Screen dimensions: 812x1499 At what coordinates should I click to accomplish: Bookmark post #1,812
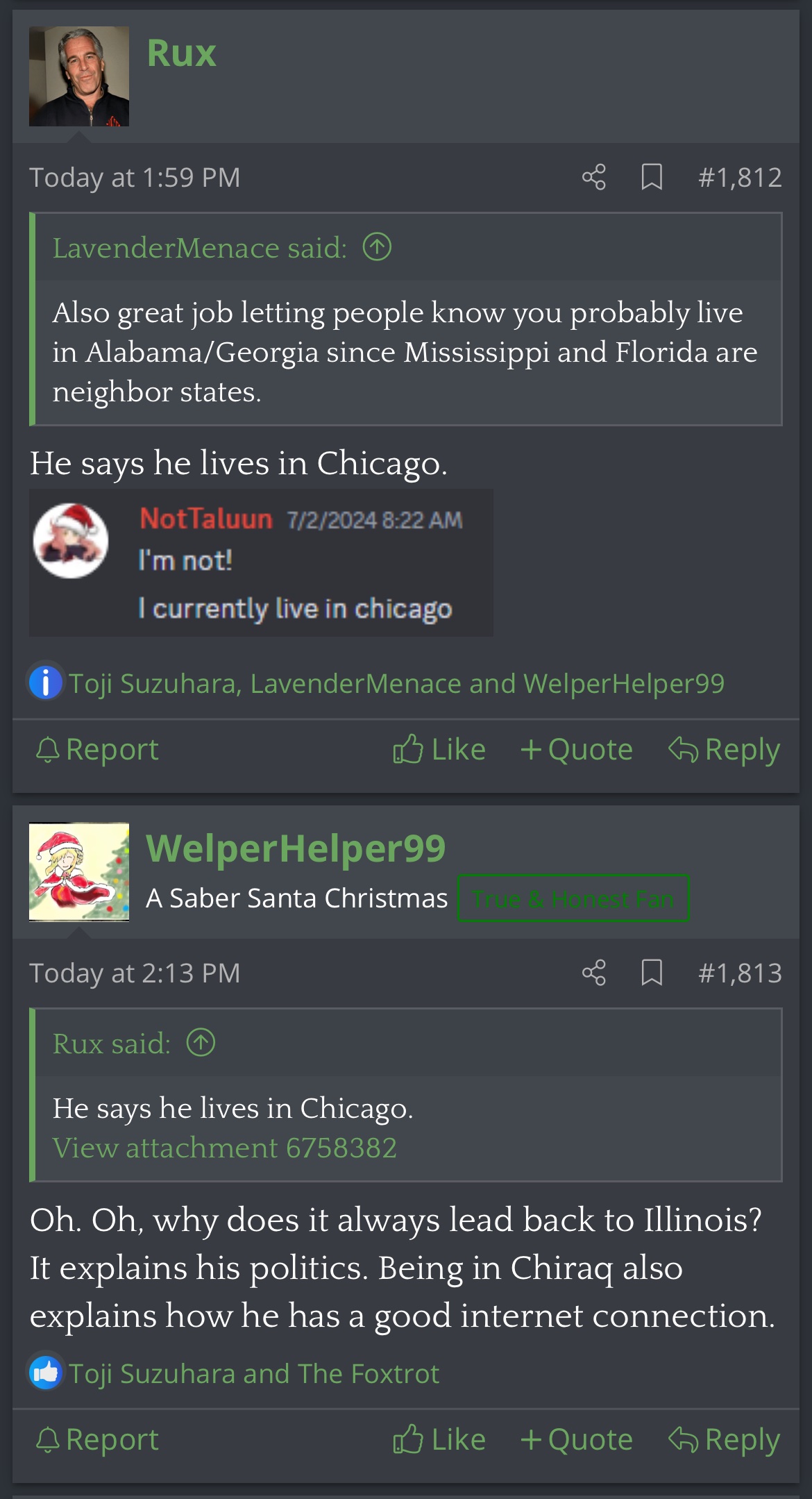coord(652,177)
